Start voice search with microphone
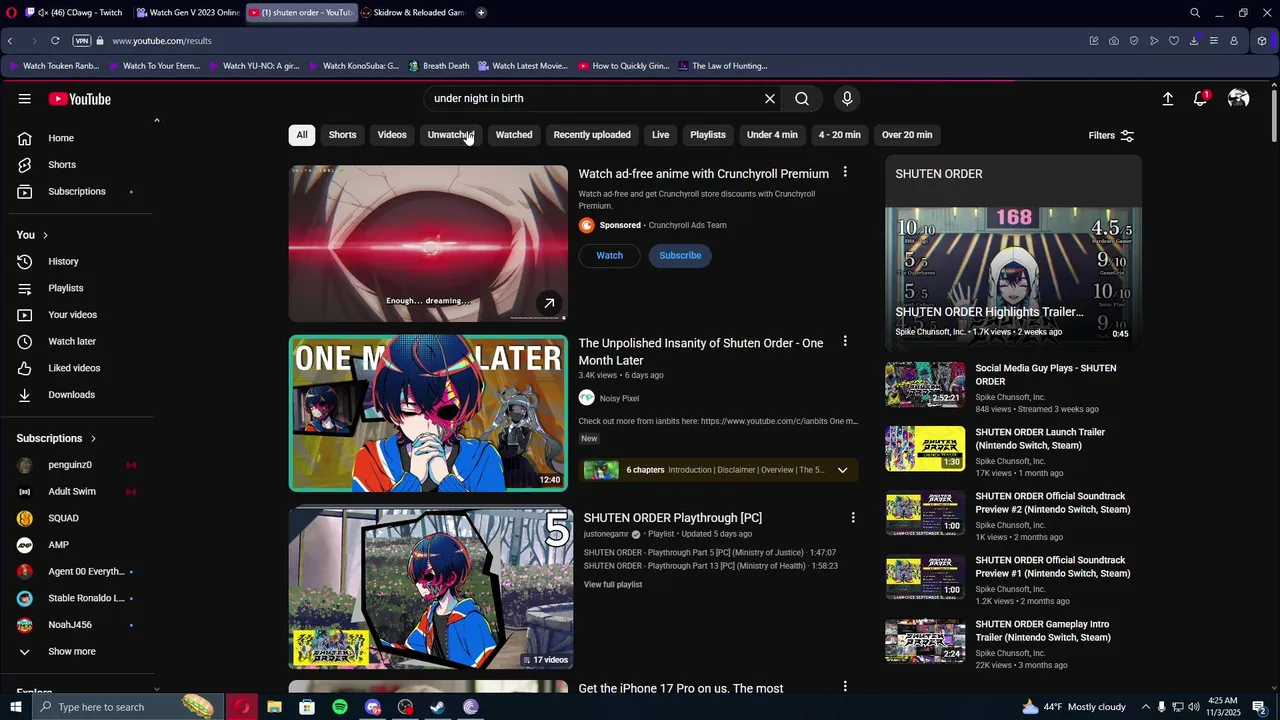The width and height of the screenshot is (1280, 720). coord(847,99)
